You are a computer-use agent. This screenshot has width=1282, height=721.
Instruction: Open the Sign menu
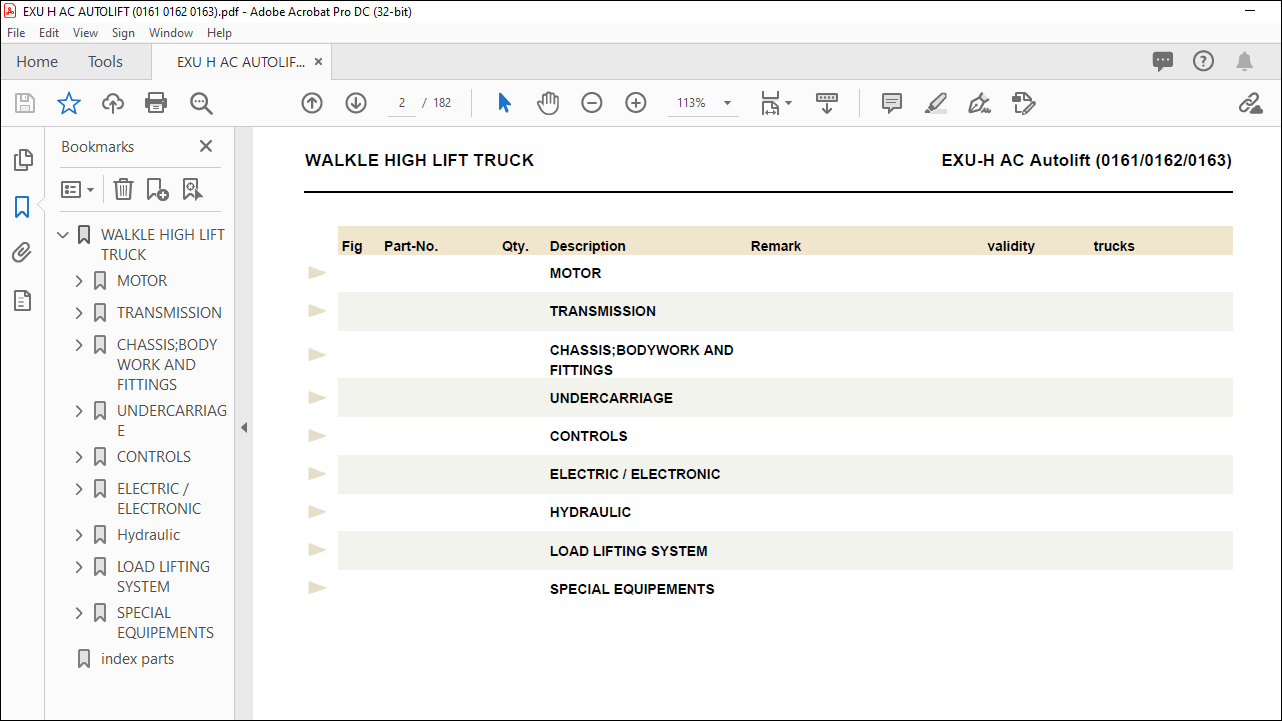(x=123, y=33)
